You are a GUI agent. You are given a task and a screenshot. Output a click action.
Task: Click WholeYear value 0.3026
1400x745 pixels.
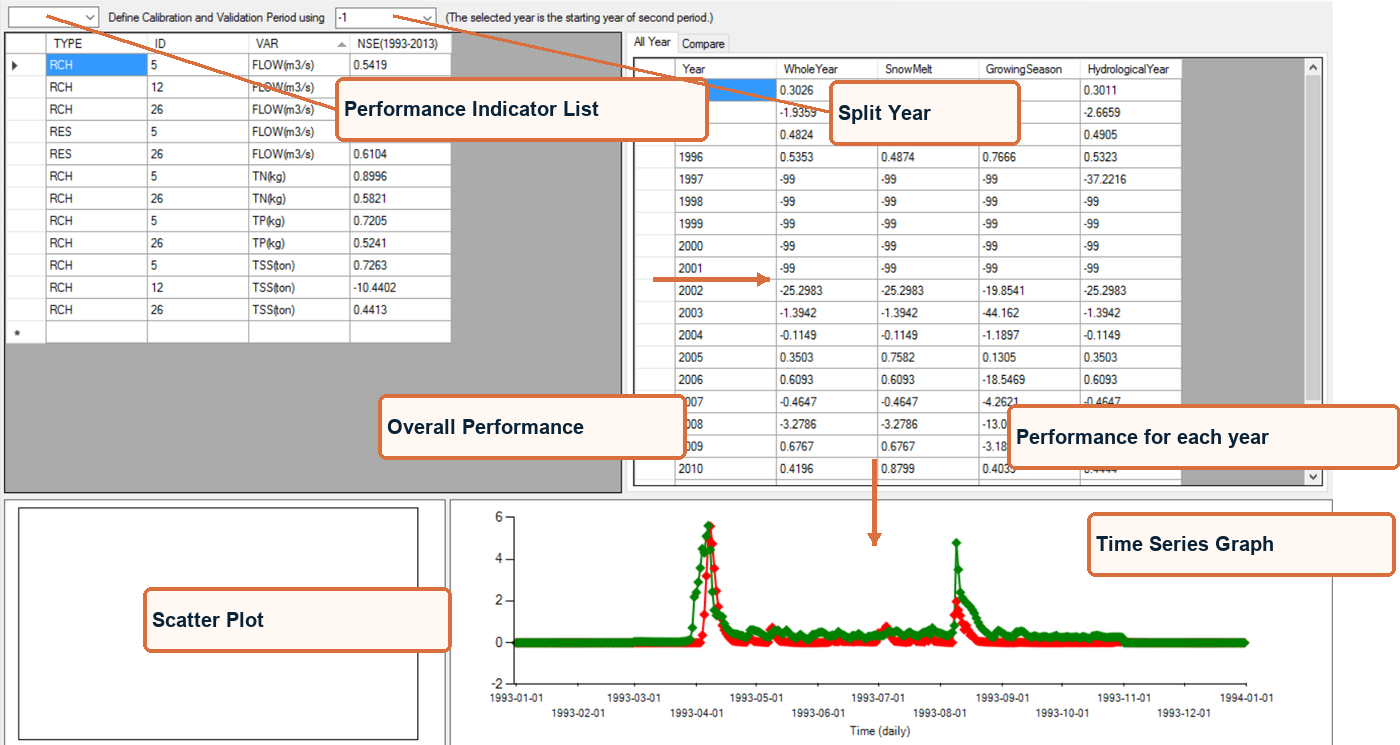click(x=827, y=91)
